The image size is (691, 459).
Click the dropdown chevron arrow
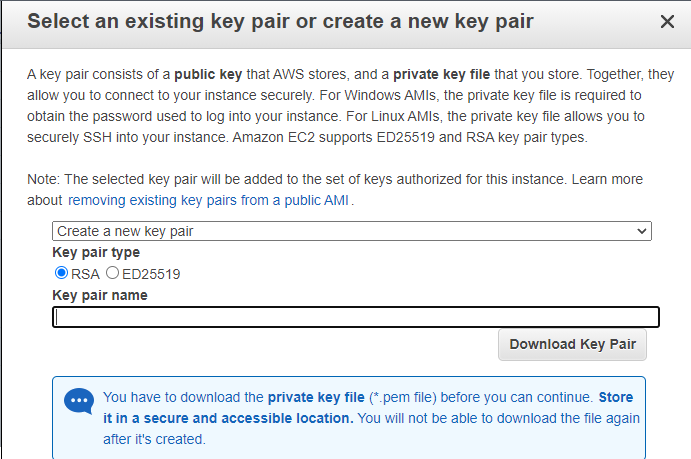tap(643, 231)
